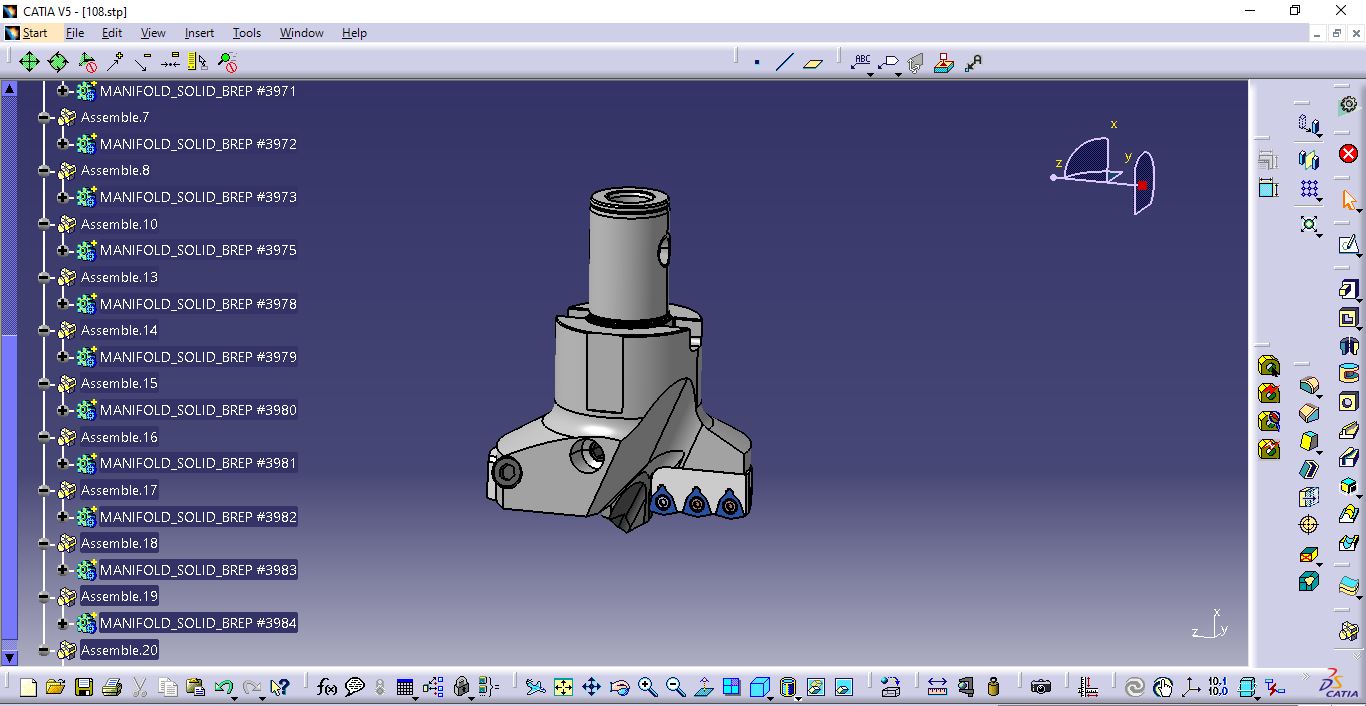Open Manipulation tool hand icon
The height and width of the screenshot is (706, 1366).
pyautogui.click(x=1162, y=687)
